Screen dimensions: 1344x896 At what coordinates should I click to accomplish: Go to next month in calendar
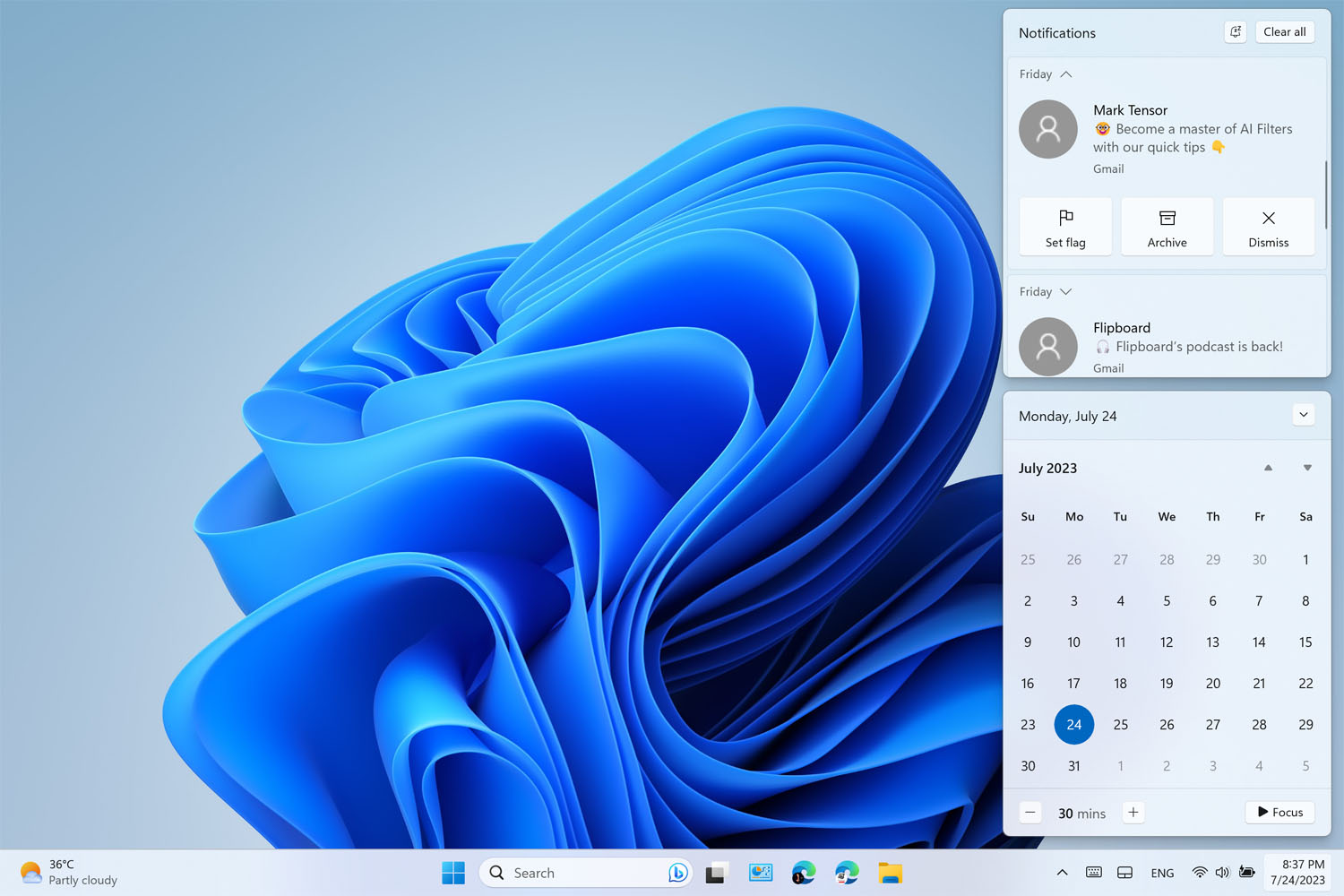point(1307,468)
